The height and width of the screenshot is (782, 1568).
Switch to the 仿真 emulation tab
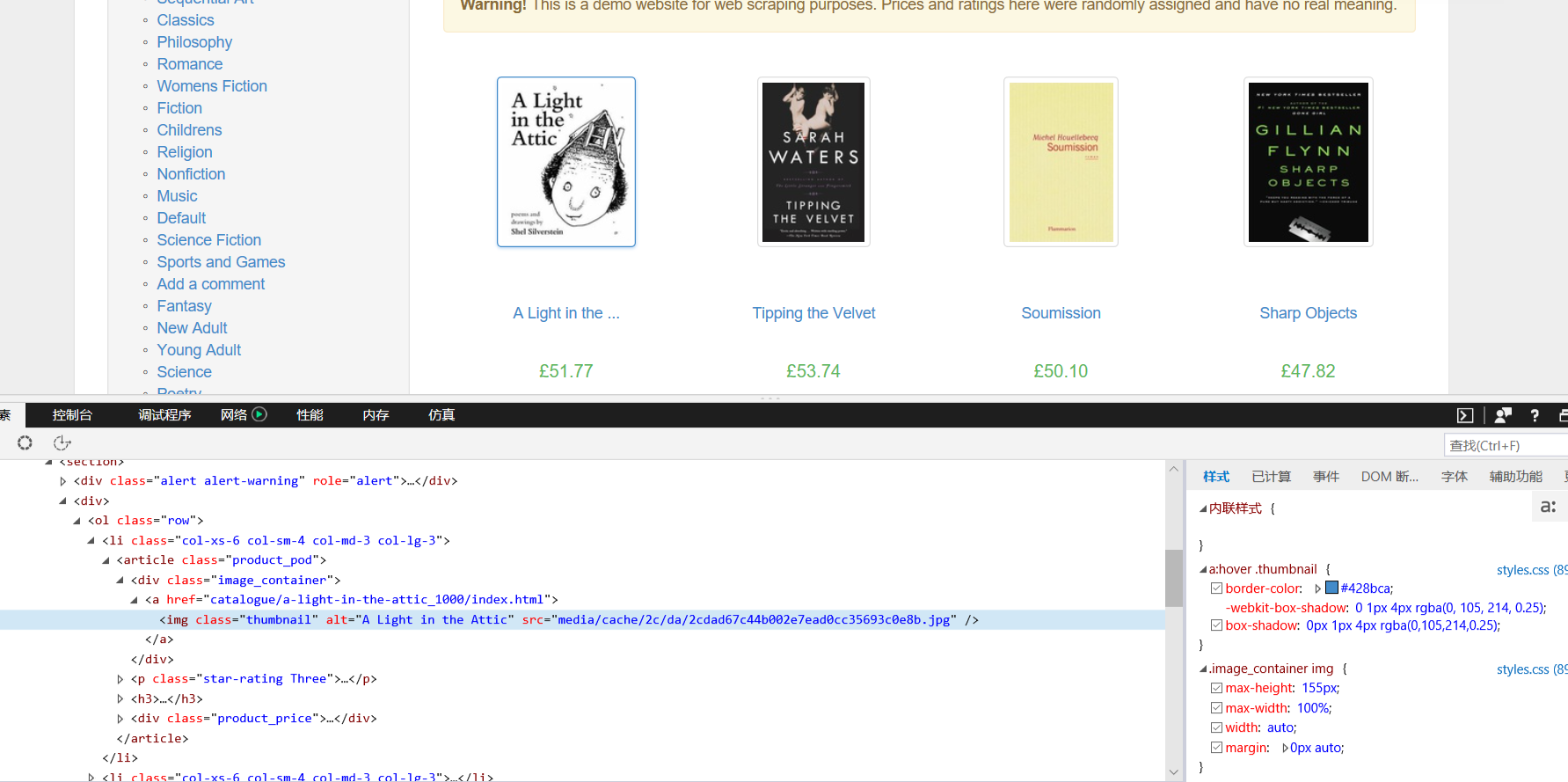(x=441, y=415)
